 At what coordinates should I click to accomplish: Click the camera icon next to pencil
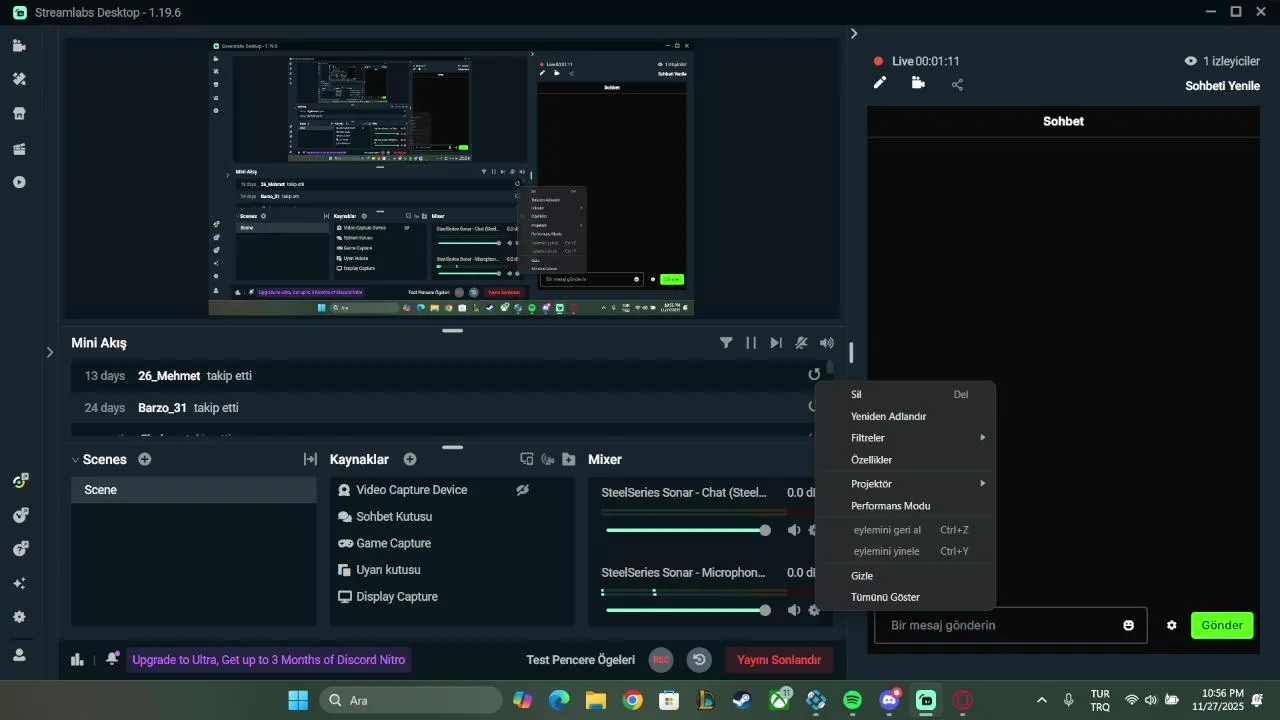[x=918, y=83]
